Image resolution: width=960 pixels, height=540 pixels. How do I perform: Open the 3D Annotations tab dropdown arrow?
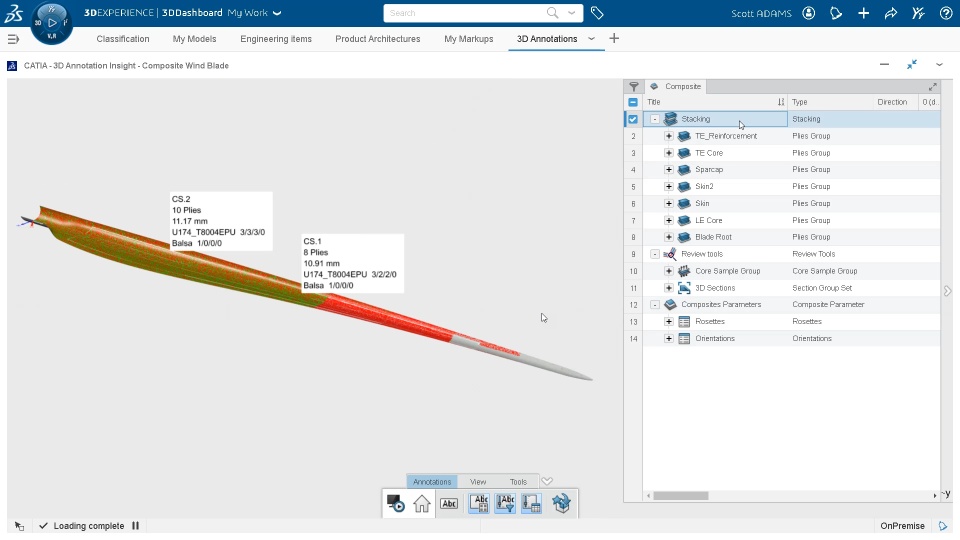pos(591,39)
